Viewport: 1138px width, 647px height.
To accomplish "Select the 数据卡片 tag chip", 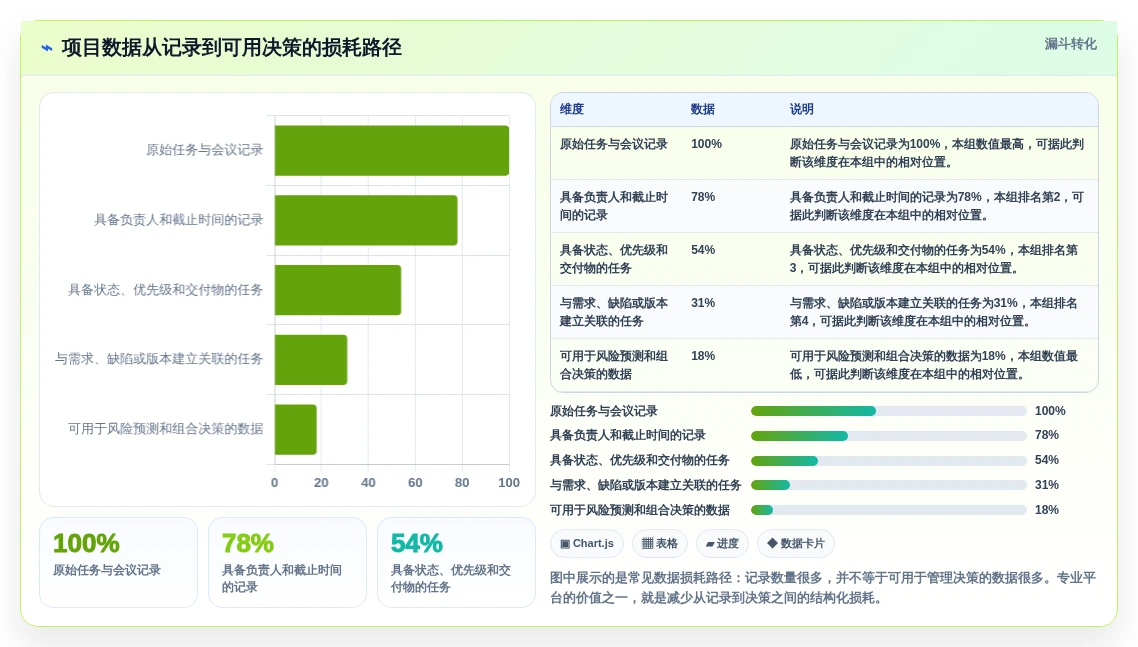I will coord(796,543).
